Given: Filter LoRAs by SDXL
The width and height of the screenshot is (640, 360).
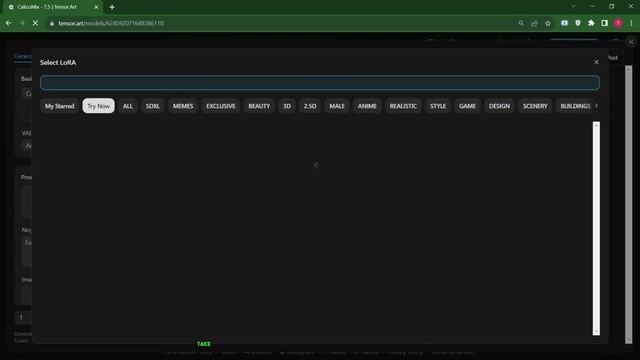Looking at the screenshot, I should 153,106.
